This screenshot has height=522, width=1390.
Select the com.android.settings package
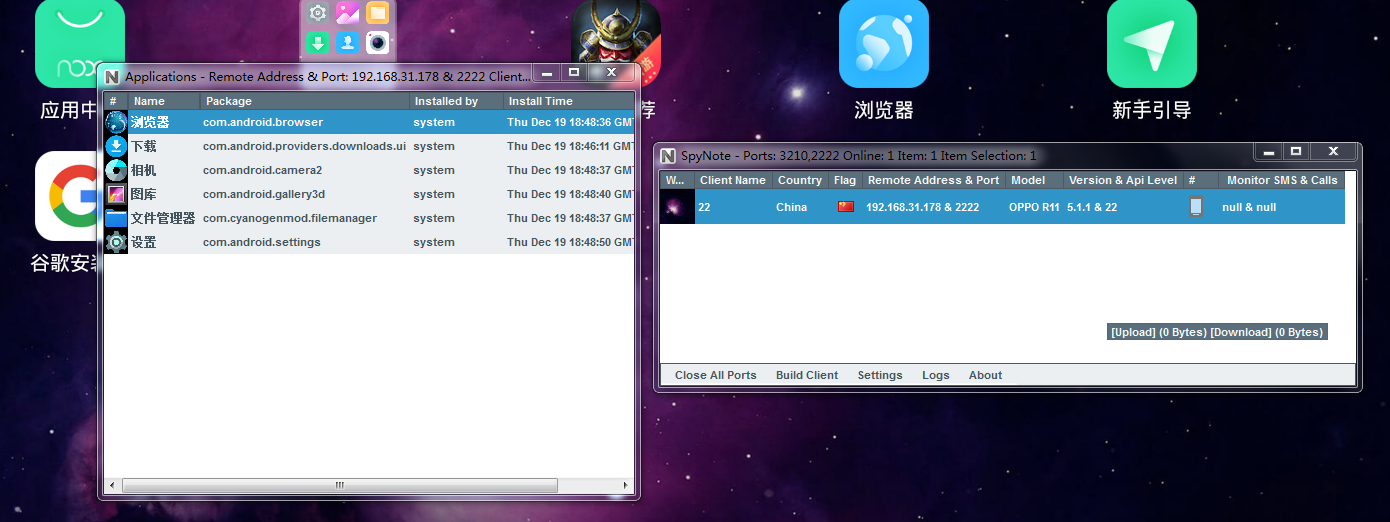point(262,242)
